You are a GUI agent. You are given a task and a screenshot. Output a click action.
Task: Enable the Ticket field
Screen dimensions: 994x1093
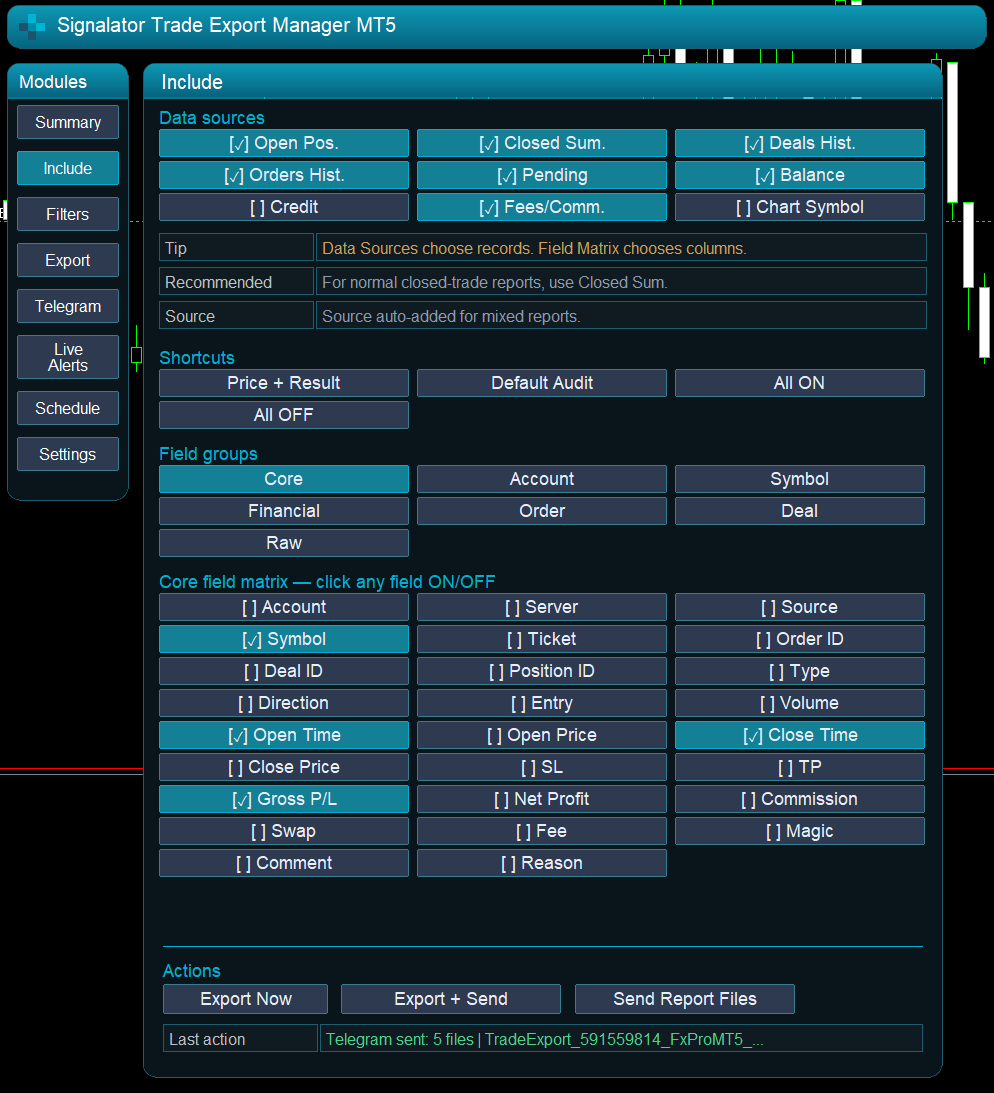coord(542,639)
